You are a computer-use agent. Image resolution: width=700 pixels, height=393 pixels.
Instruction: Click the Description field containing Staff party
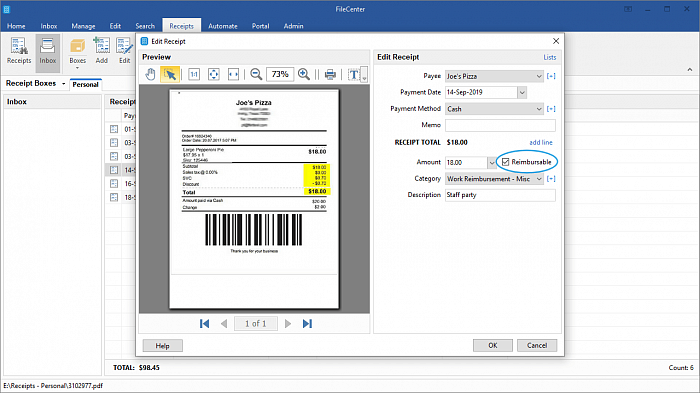pos(500,195)
